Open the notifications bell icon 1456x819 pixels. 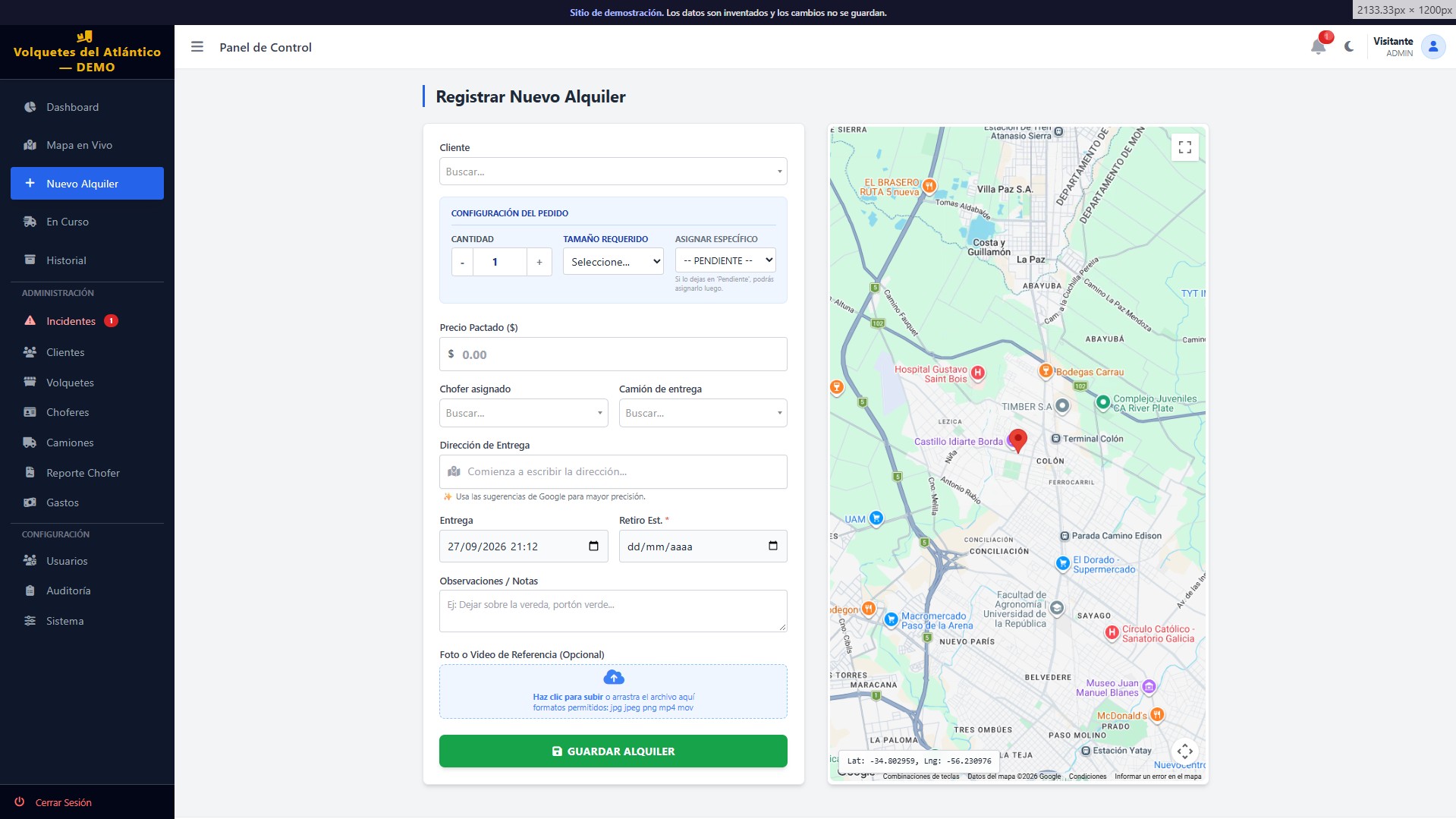point(1319,46)
